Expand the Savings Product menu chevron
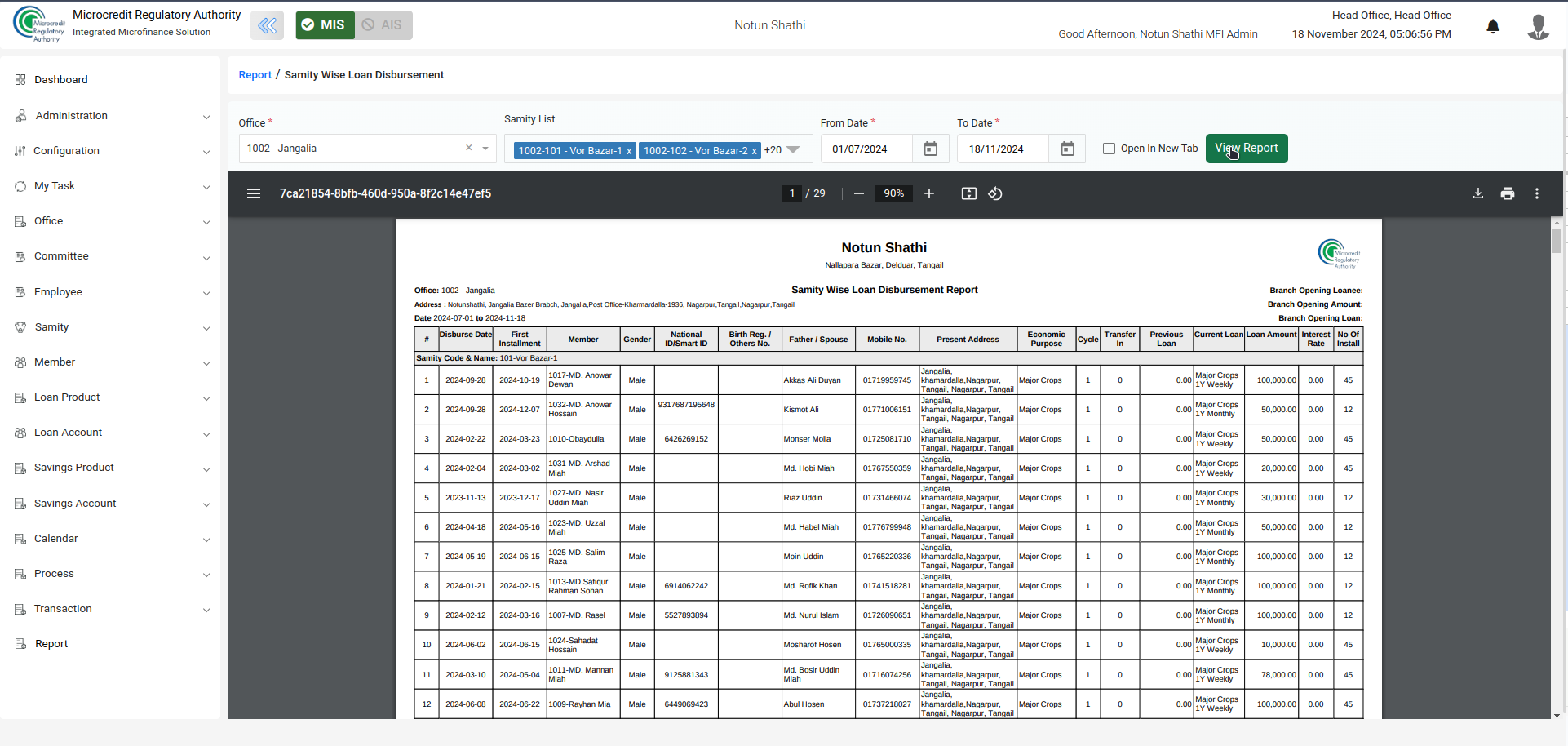The image size is (1568, 746). tap(206, 468)
